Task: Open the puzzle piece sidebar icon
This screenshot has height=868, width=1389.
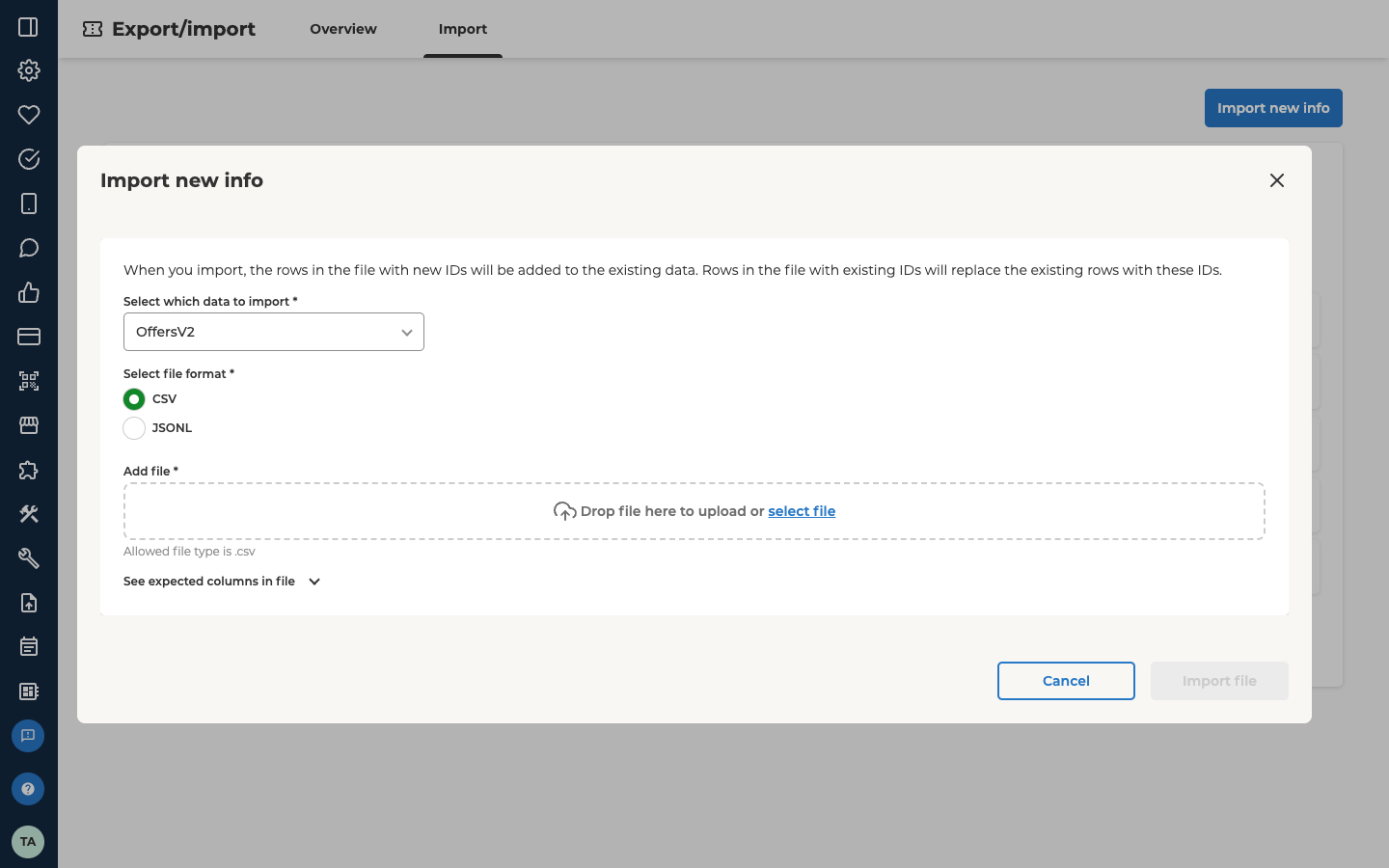Action: pyautogui.click(x=28, y=470)
